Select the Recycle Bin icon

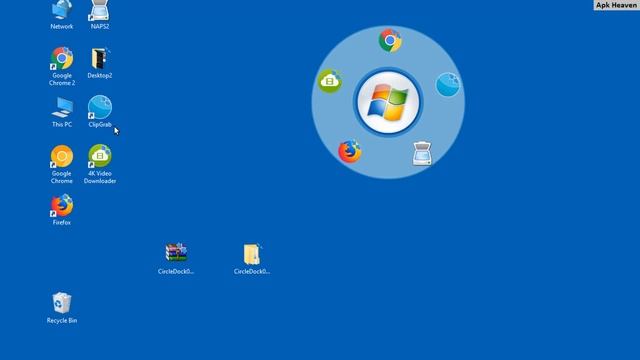tap(62, 307)
